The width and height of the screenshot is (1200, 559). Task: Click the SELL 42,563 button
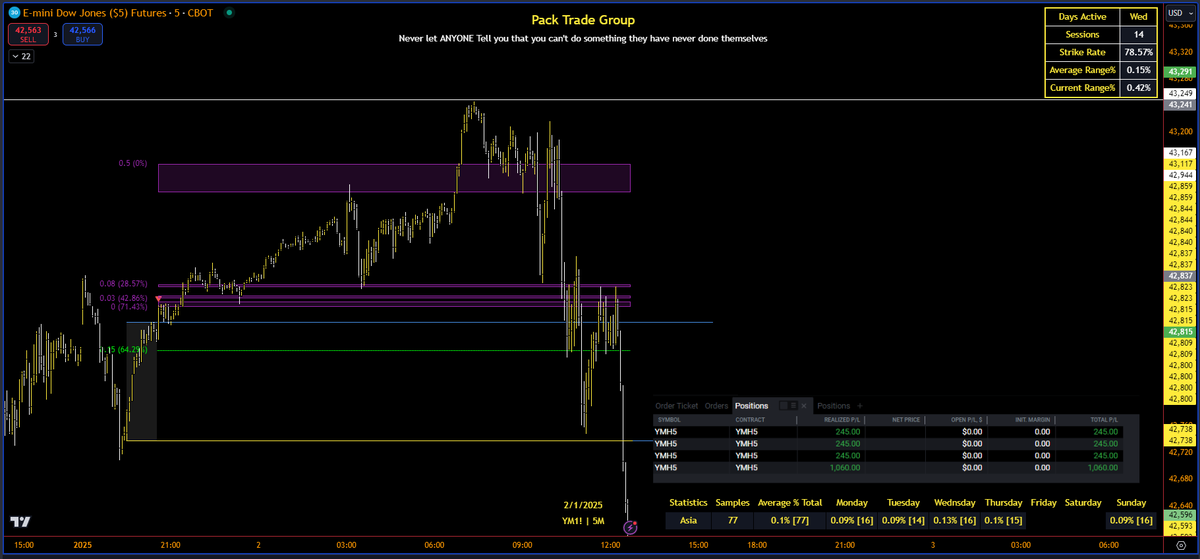(x=27, y=34)
